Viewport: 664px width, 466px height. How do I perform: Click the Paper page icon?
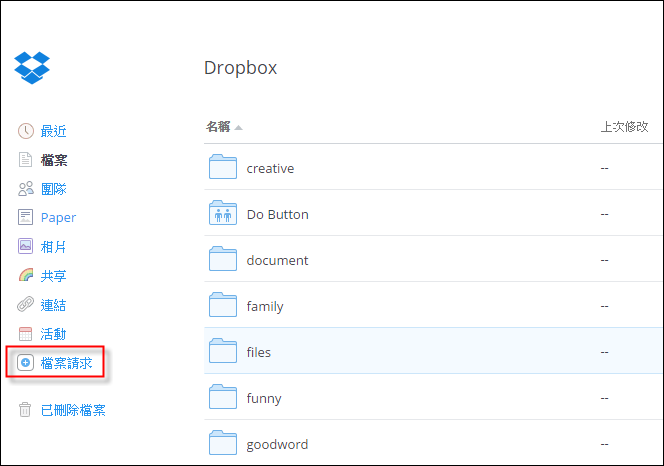tap(25, 217)
